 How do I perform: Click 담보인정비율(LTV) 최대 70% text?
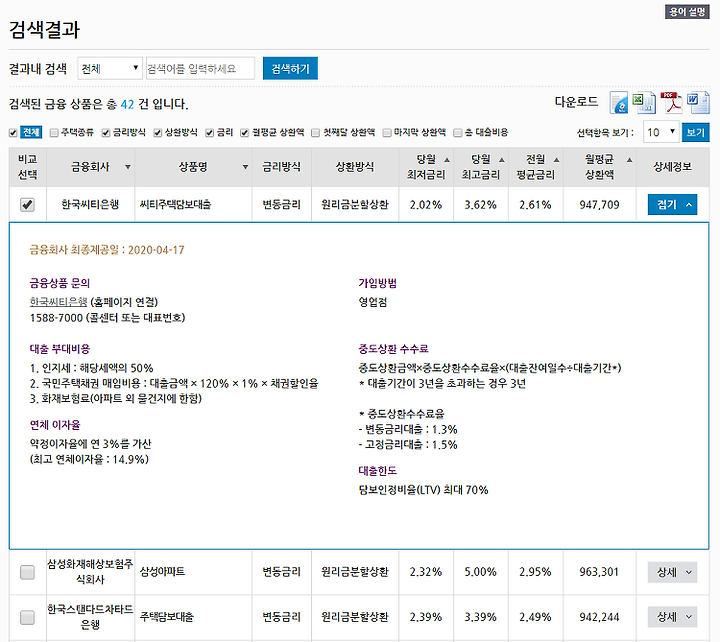pos(423,490)
